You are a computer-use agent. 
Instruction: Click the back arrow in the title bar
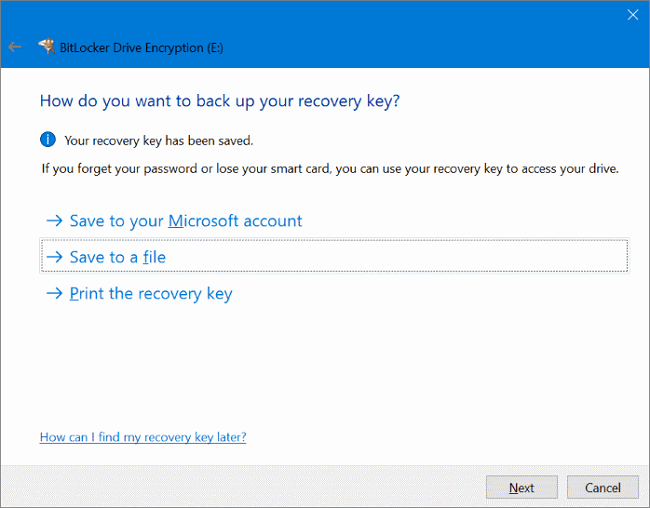tap(14, 46)
